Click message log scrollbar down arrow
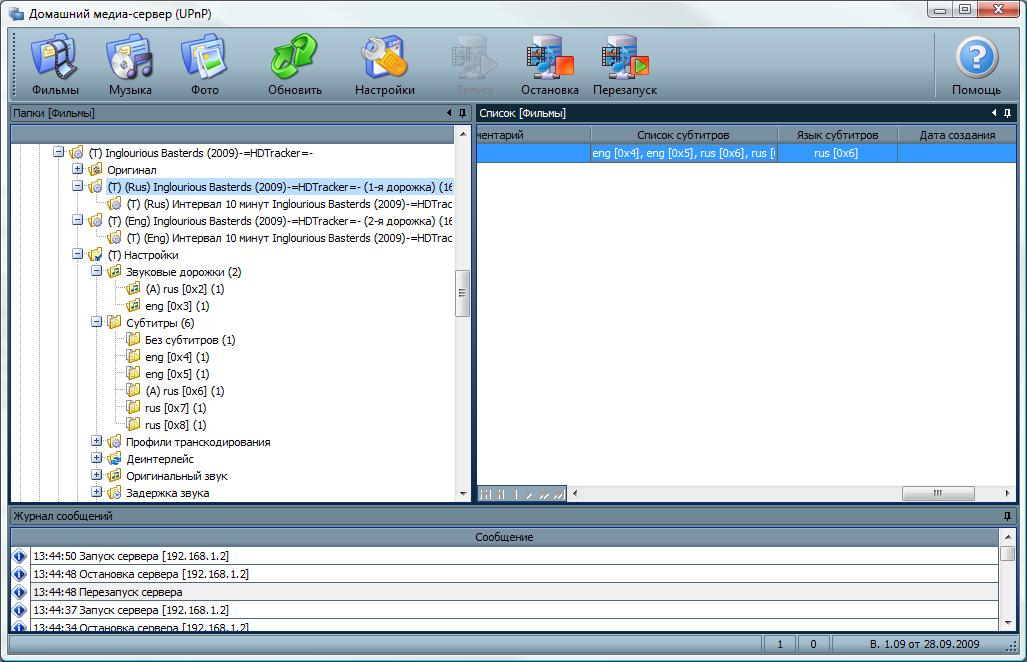This screenshot has height=662, width=1027. pyautogui.click(x=1008, y=623)
